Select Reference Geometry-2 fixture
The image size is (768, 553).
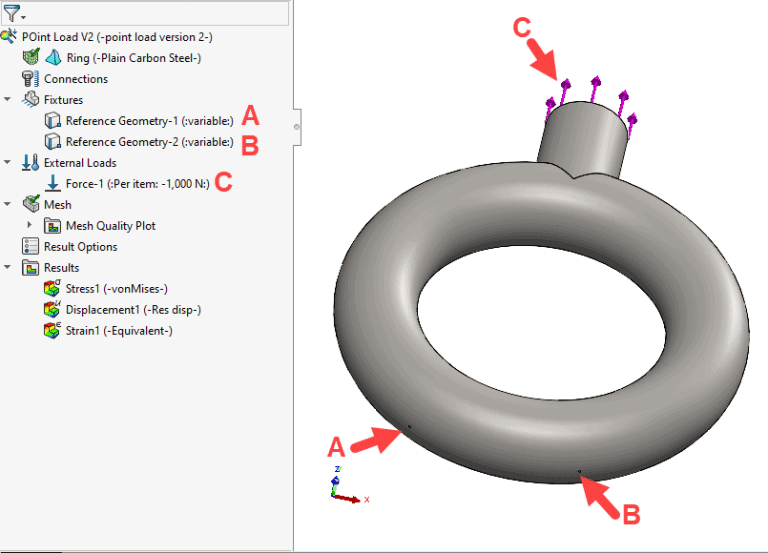tap(148, 142)
